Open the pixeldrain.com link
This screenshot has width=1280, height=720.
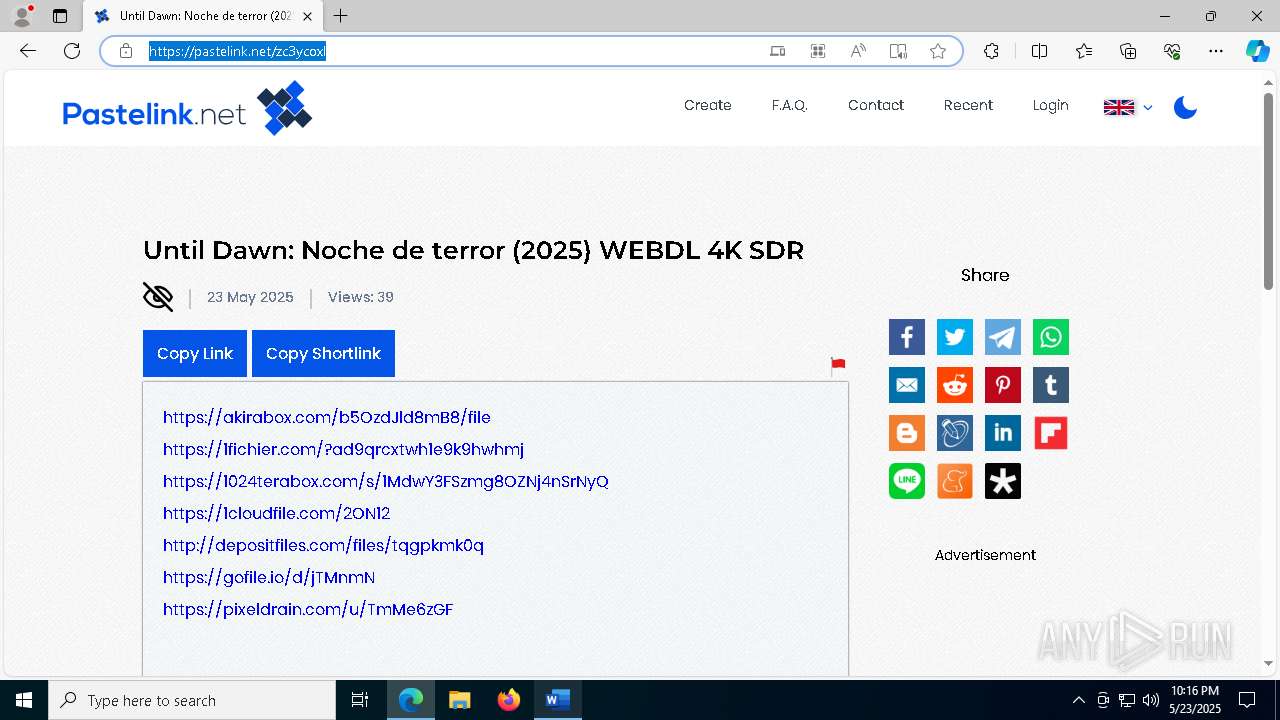tap(308, 609)
